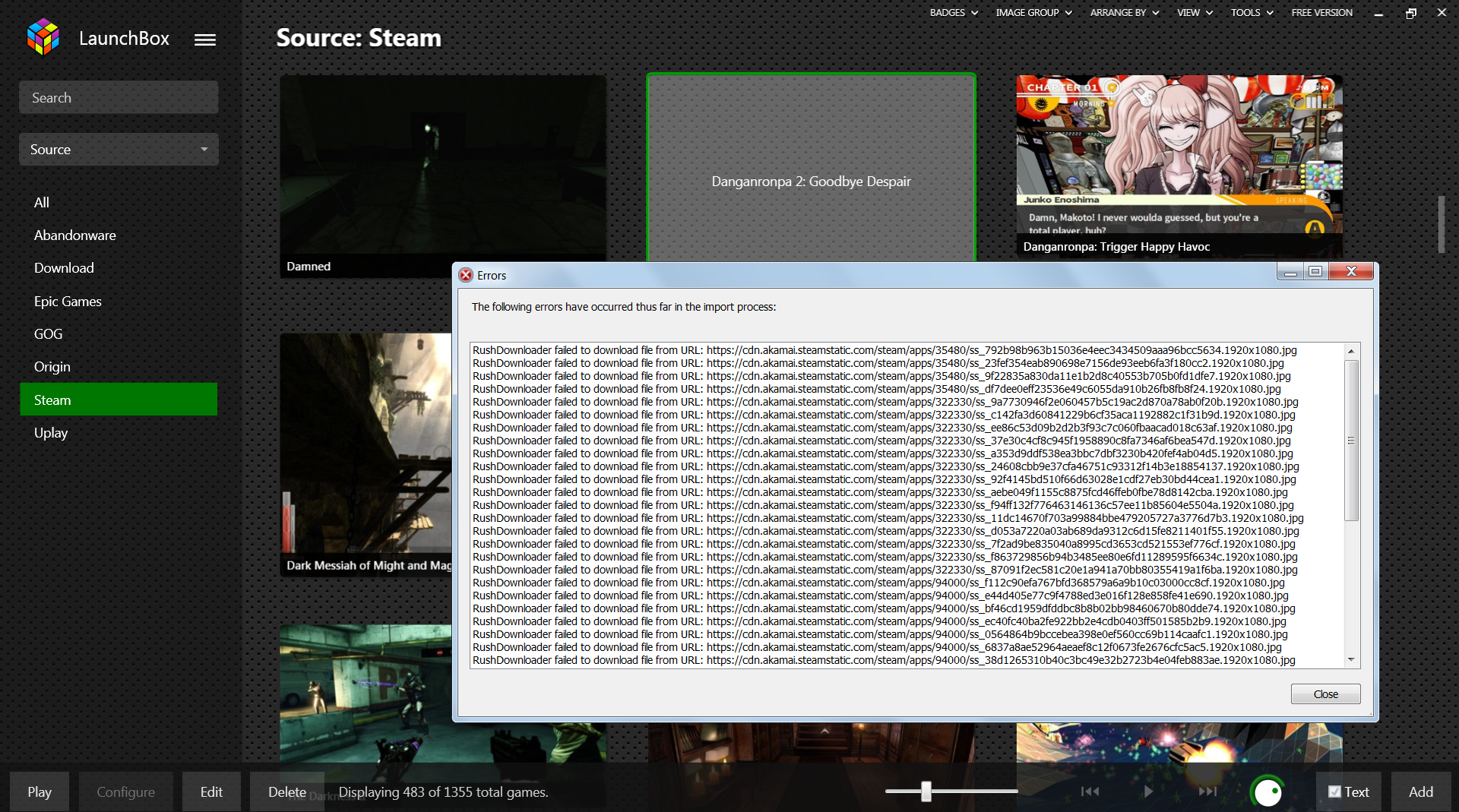Expand the TOOLS menu
This screenshot has width=1459, height=812.
click(x=1252, y=13)
